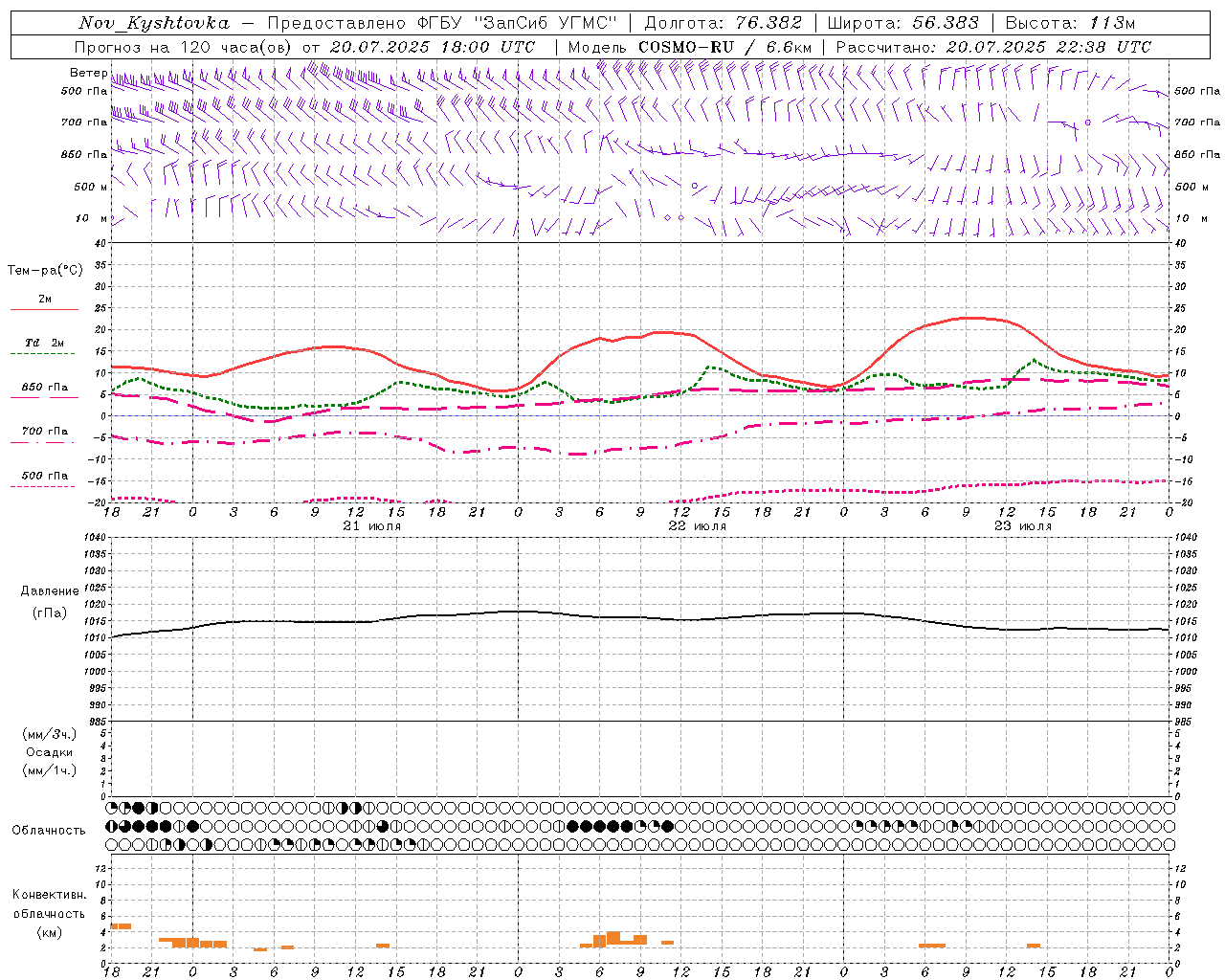The width and height of the screenshot is (1225, 980).
Task: Click the "22 июля" date label
Action: coord(698,526)
